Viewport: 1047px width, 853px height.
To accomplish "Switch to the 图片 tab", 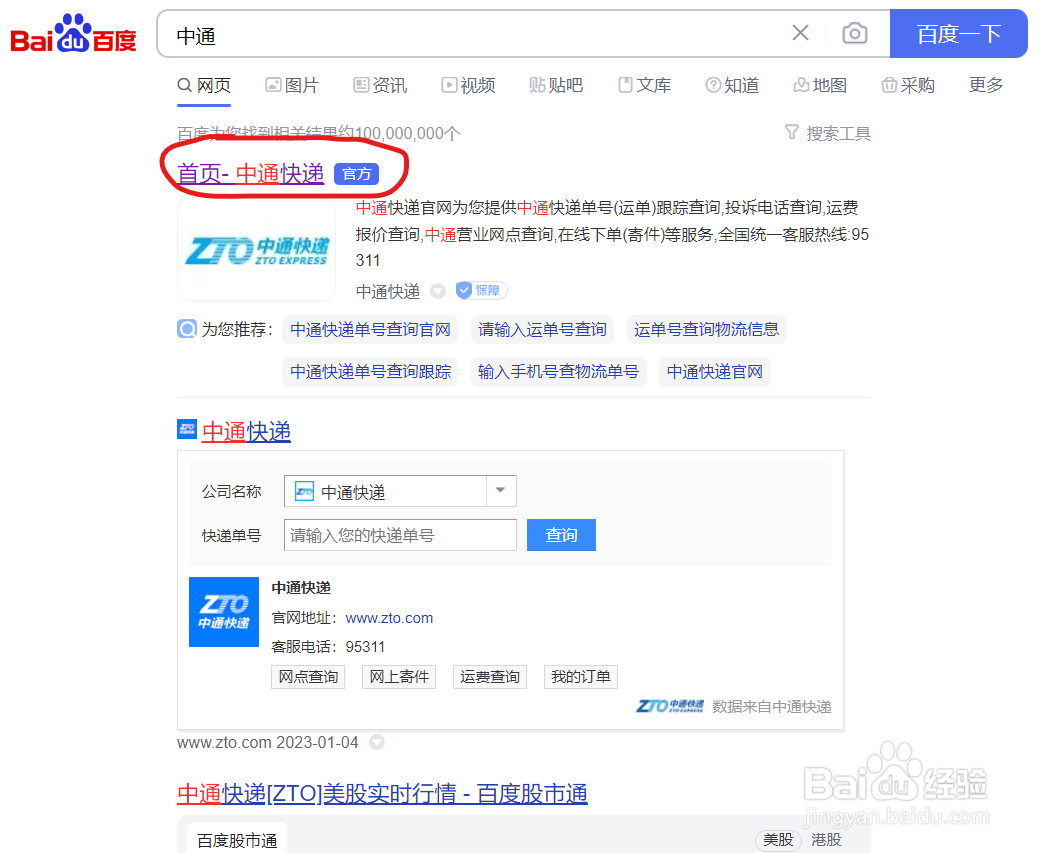I will [292, 86].
